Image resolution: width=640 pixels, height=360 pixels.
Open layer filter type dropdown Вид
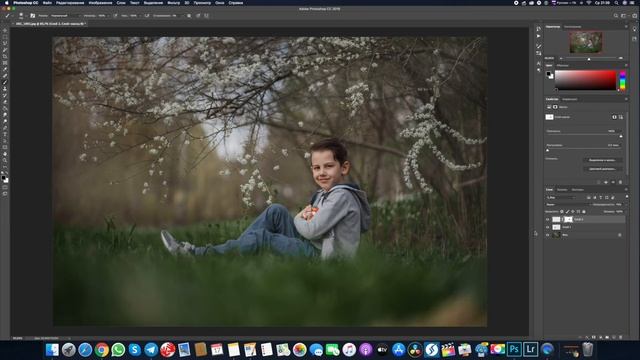point(561,198)
